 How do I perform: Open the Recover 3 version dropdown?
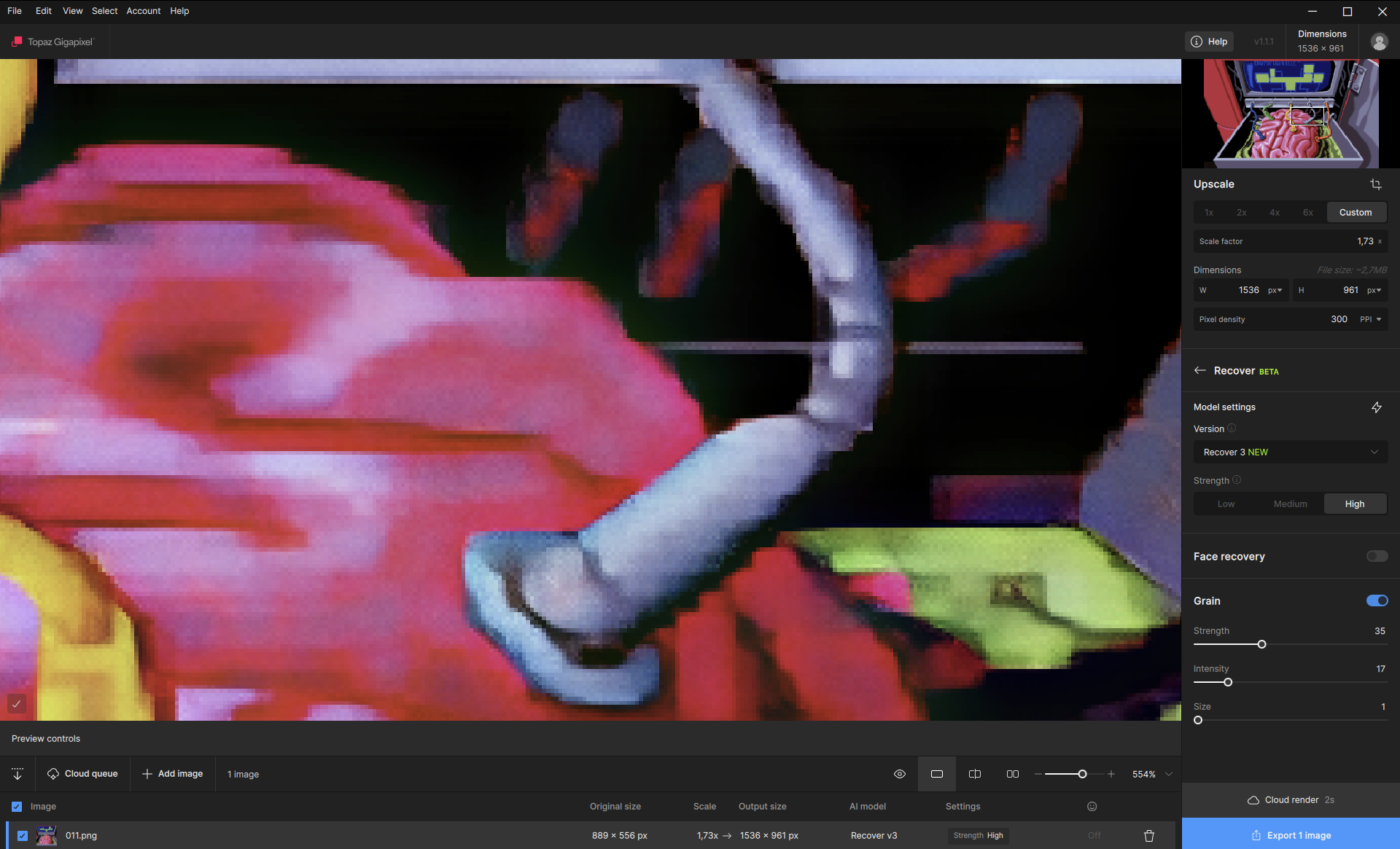1290,453
